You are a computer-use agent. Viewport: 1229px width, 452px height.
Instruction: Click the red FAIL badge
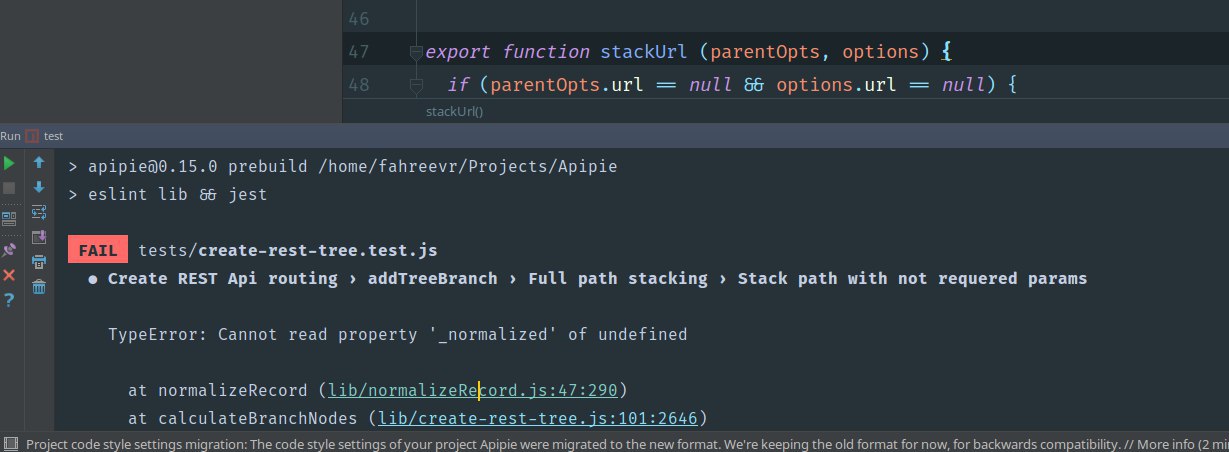point(98,250)
